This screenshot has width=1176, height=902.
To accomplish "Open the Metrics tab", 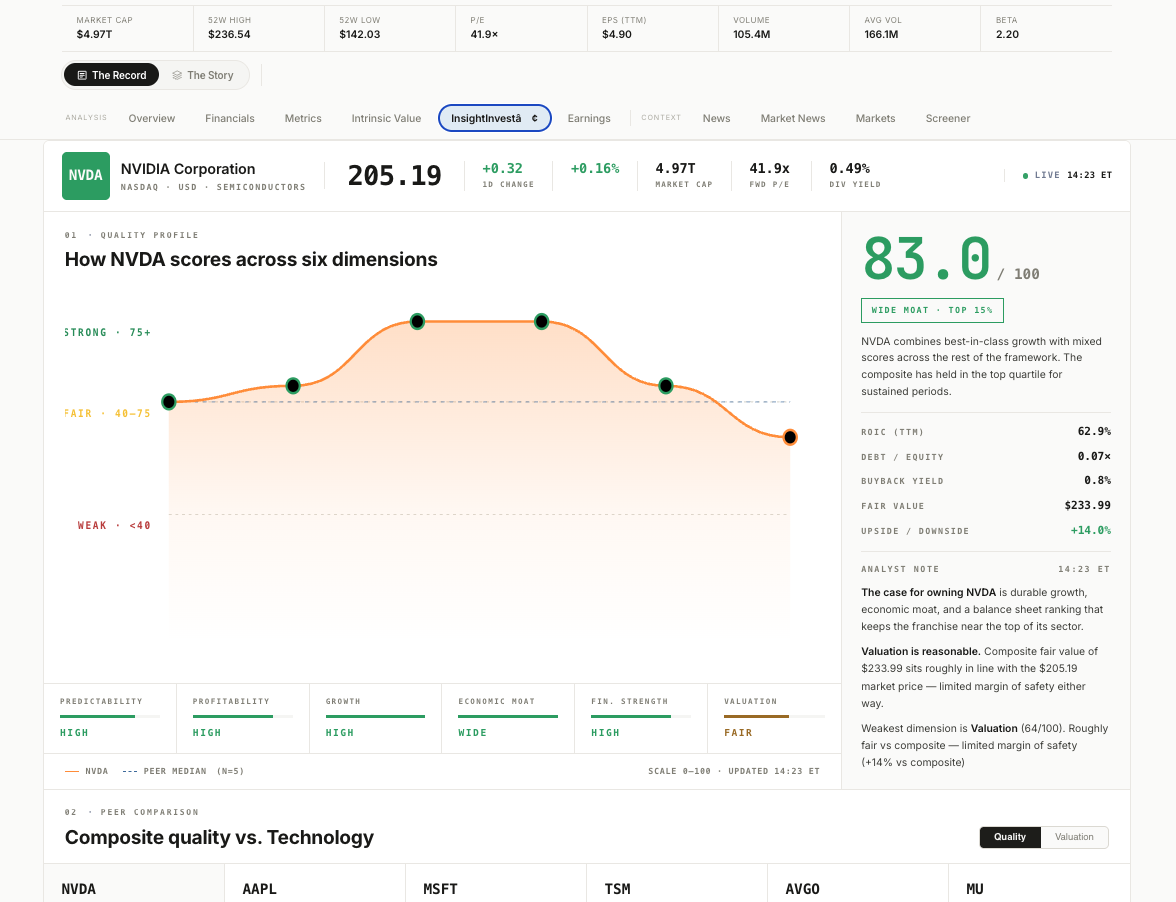I will click(x=303, y=118).
